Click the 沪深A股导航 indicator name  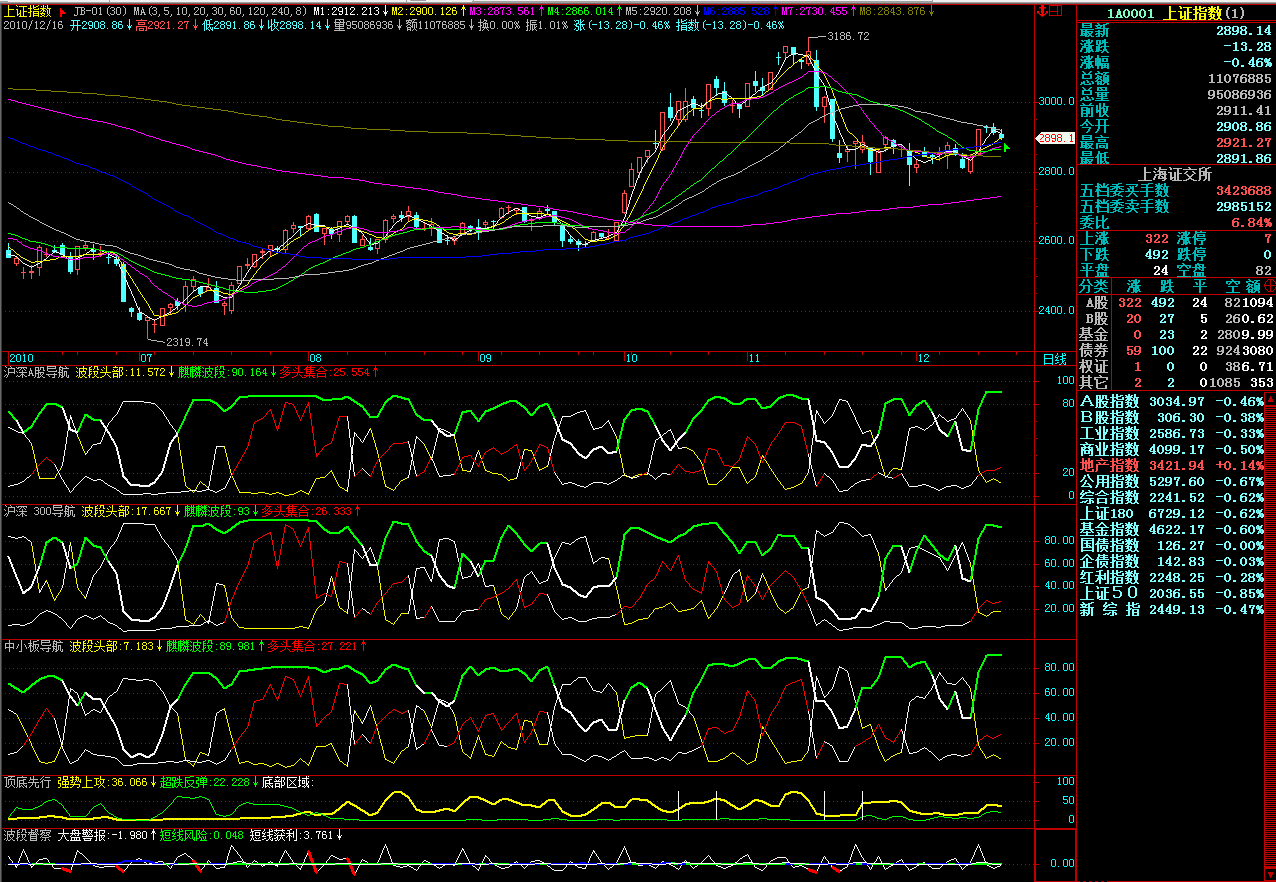36,372
